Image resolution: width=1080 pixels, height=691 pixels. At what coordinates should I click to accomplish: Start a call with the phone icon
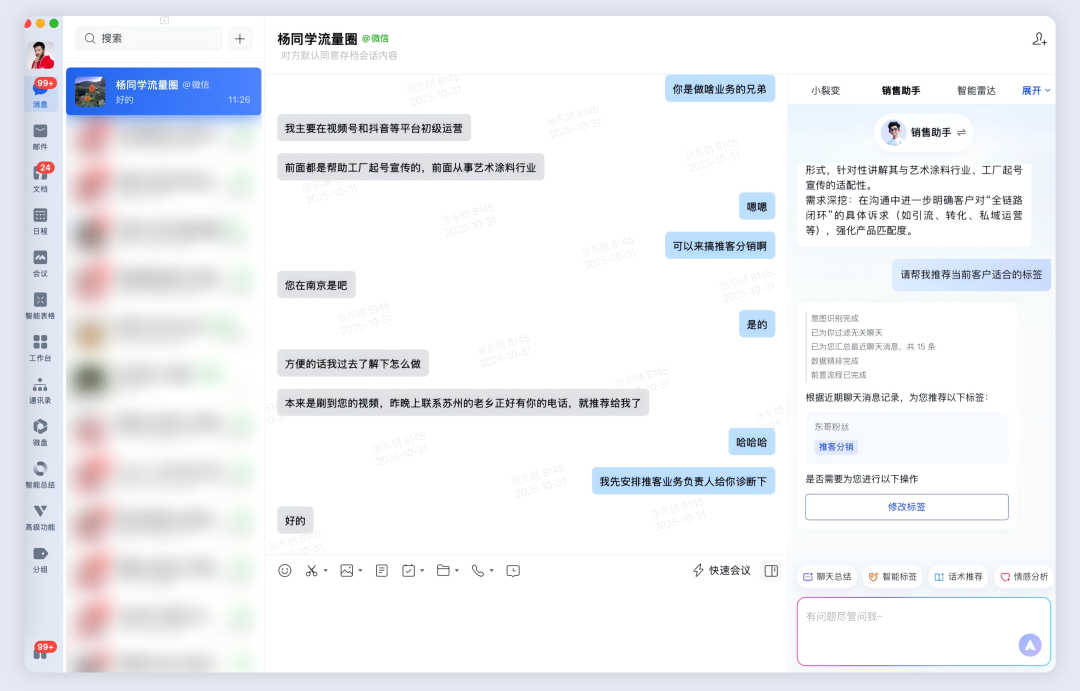click(x=477, y=570)
